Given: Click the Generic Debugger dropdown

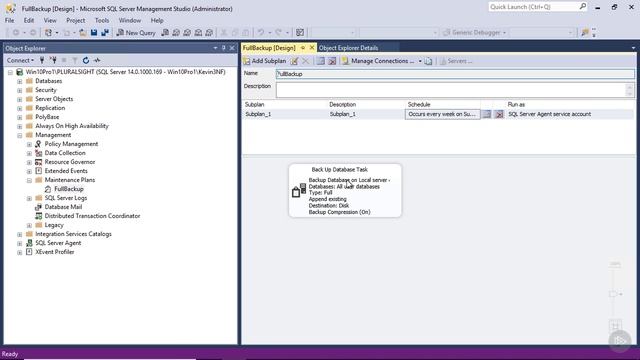Looking at the screenshot, I should coord(475,32).
